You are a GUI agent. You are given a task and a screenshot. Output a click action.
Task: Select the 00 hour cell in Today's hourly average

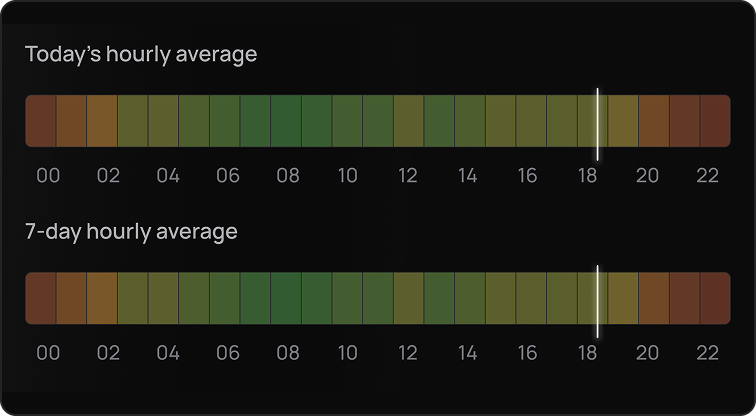click(x=40, y=121)
